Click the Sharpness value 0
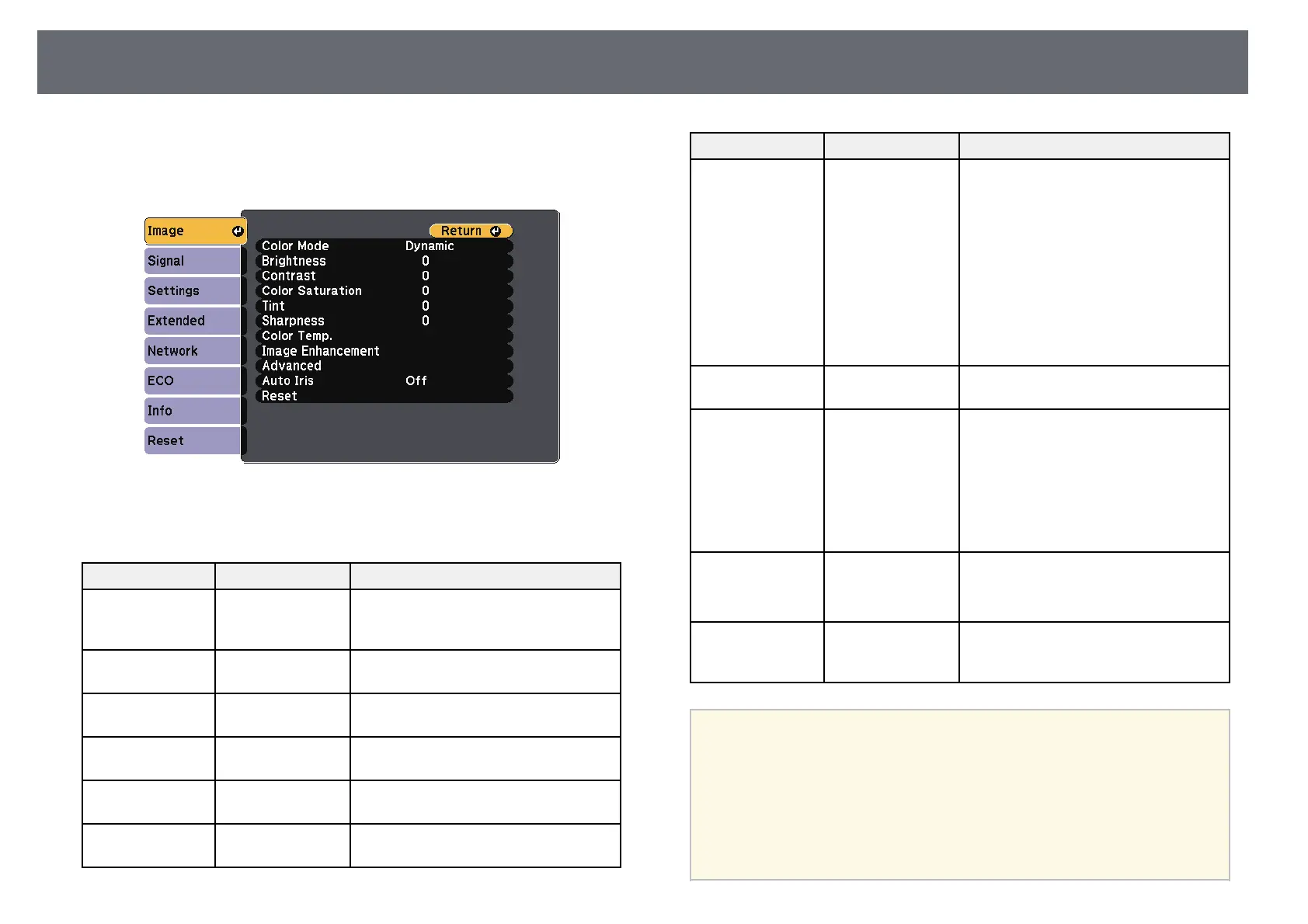This screenshot has width=1308, height=924. [x=426, y=321]
